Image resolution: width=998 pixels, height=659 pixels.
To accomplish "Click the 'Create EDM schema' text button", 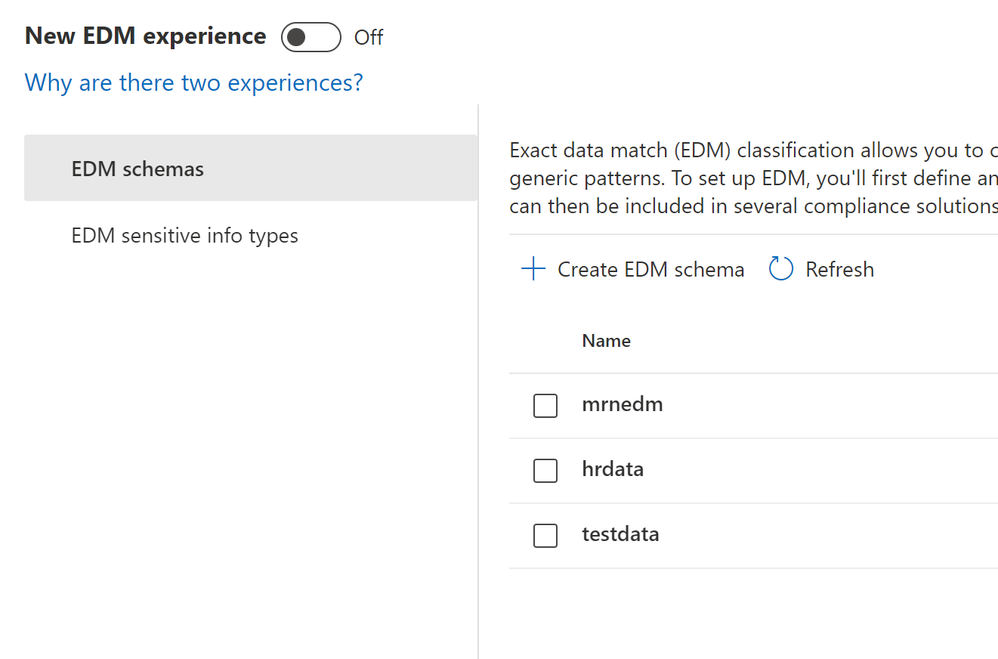I will tap(650, 269).
